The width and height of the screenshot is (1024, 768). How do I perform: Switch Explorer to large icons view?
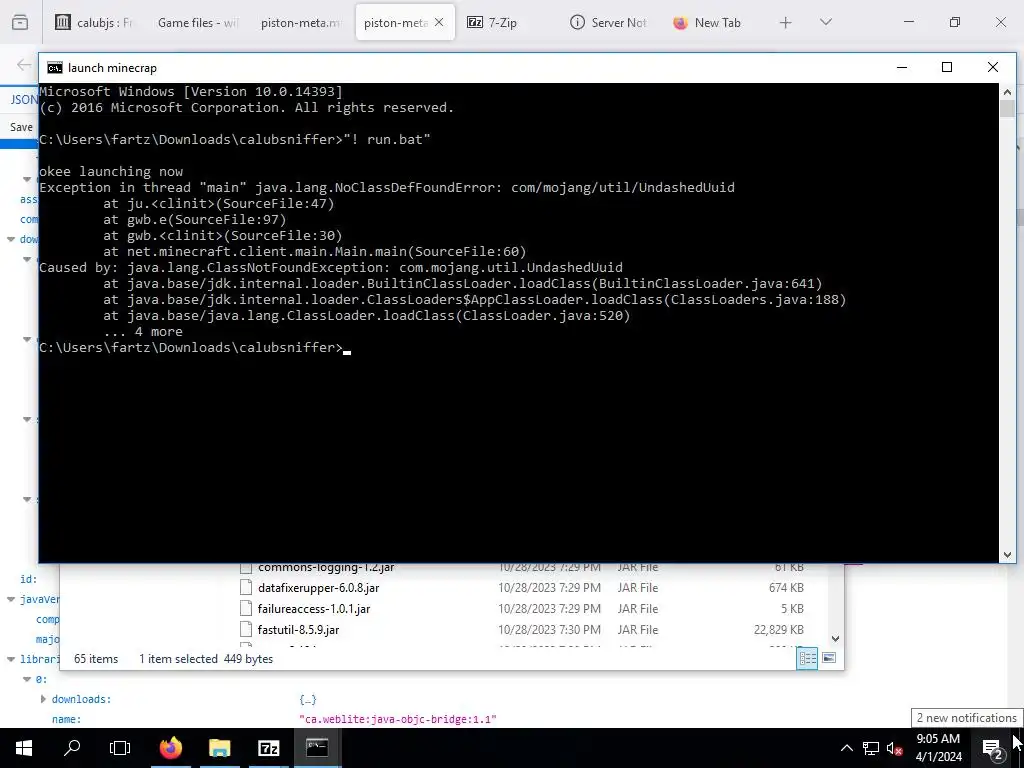click(829, 658)
